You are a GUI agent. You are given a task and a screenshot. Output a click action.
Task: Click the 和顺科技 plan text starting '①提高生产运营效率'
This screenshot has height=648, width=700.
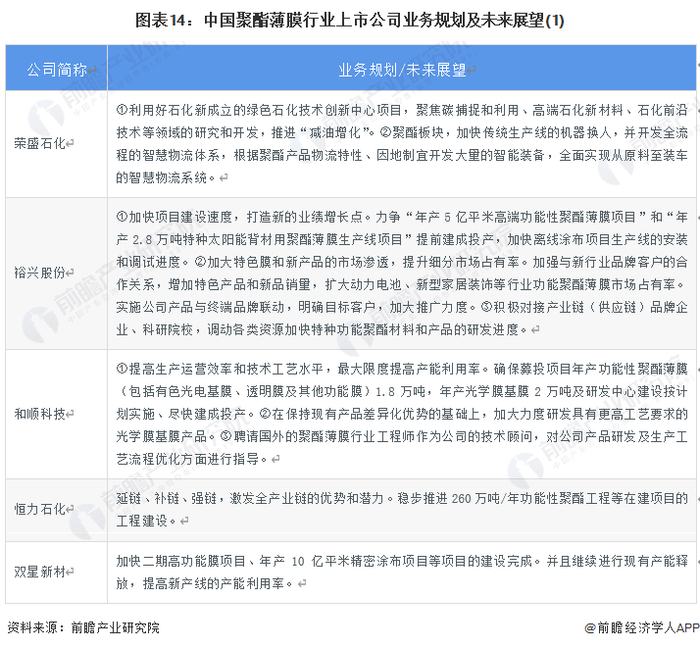pos(402,414)
